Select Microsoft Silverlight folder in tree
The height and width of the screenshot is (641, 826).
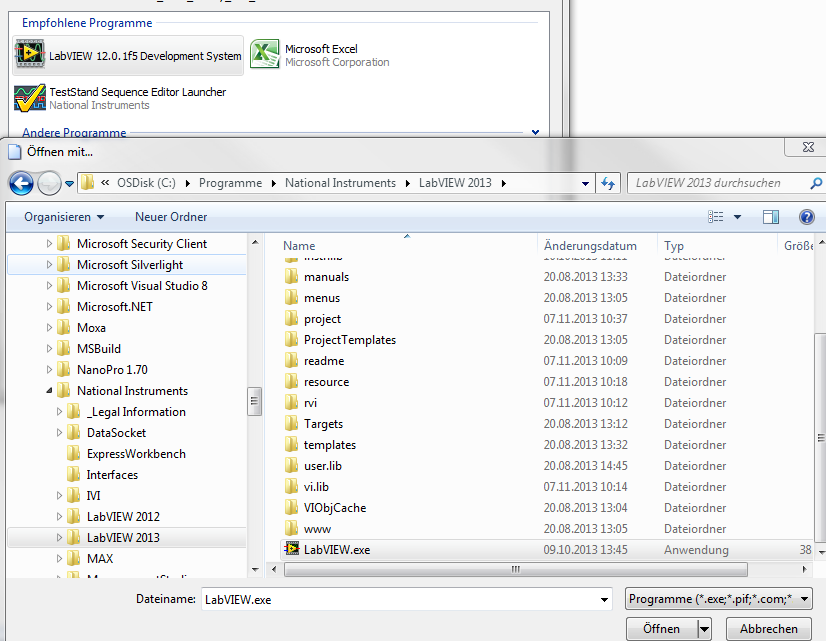[130, 264]
